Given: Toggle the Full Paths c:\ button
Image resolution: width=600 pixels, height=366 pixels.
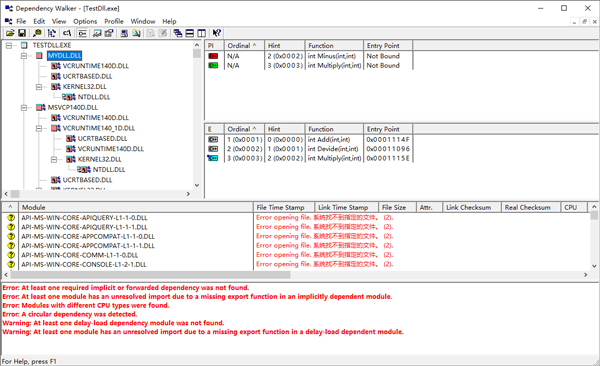Looking at the screenshot, I should tap(67, 33).
